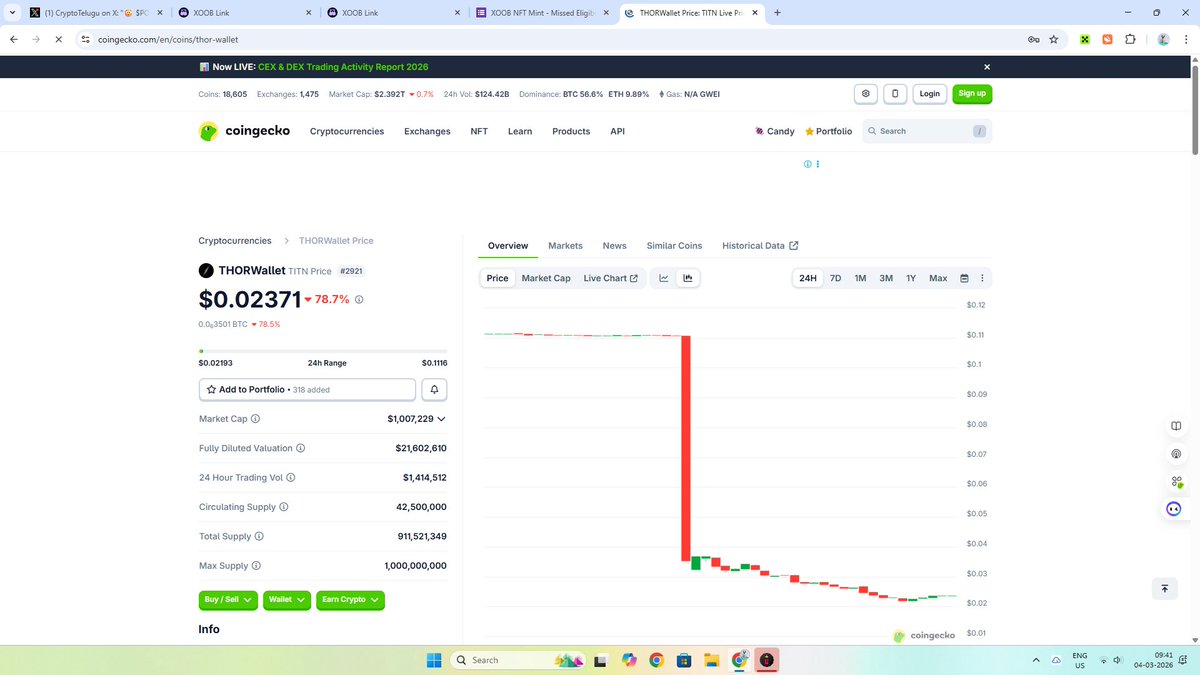Click Fully Diluted Valuation info icon
Viewport: 1200px width, 675px height.
(x=301, y=449)
